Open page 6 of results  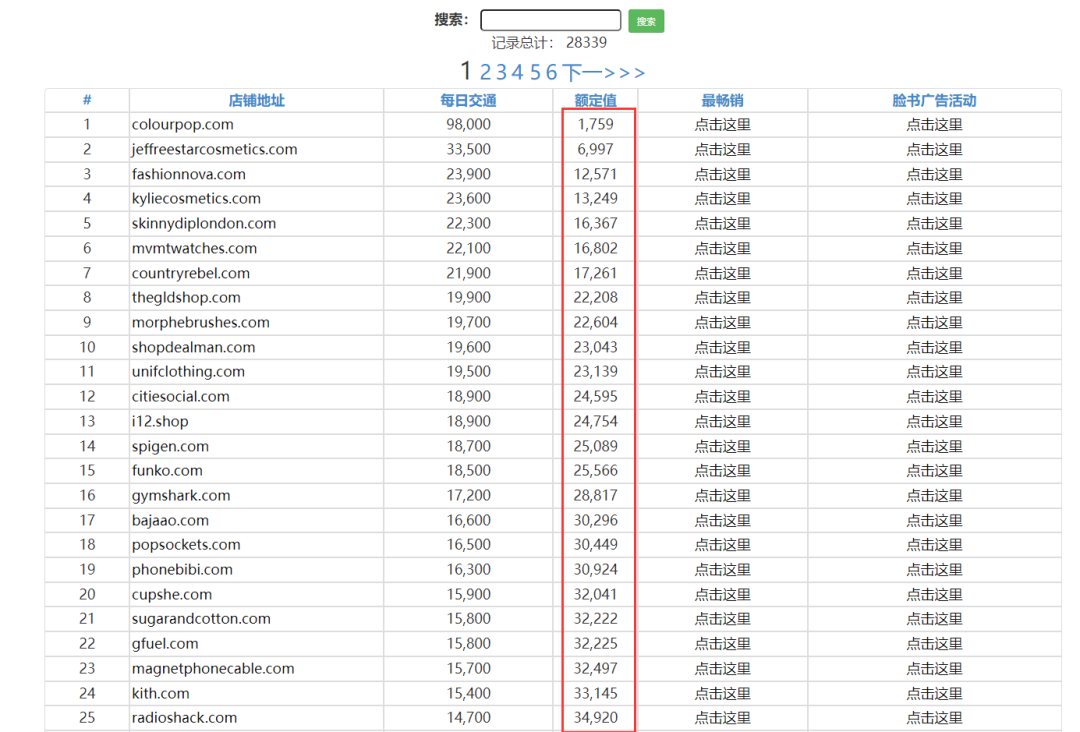tap(551, 72)
